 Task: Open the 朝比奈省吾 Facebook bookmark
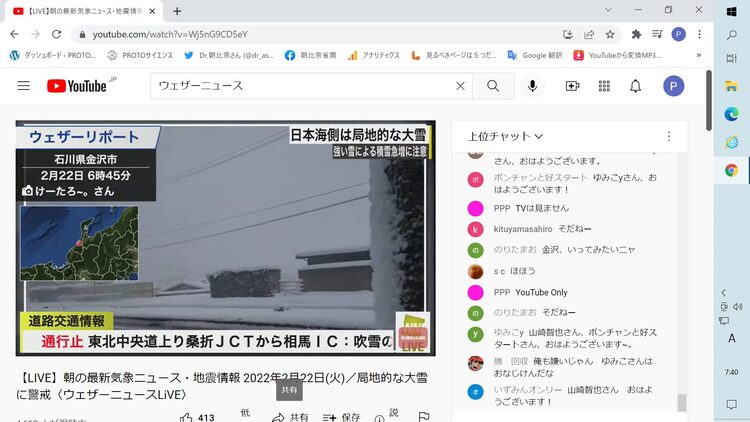310,55
